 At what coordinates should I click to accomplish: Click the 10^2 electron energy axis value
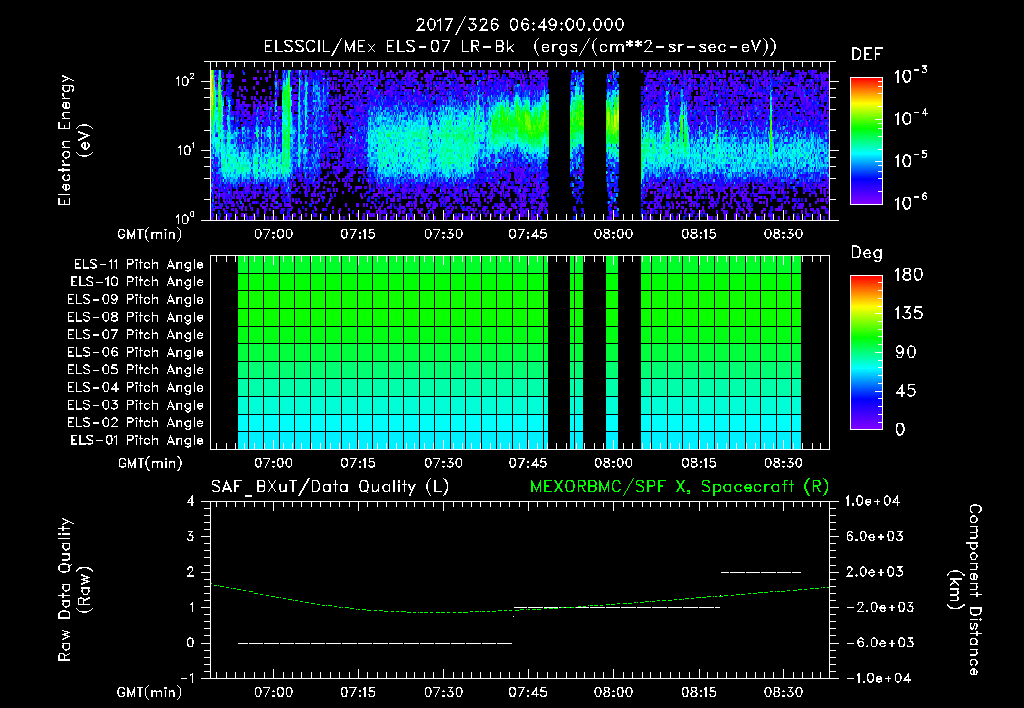click(x=185, y=81)
